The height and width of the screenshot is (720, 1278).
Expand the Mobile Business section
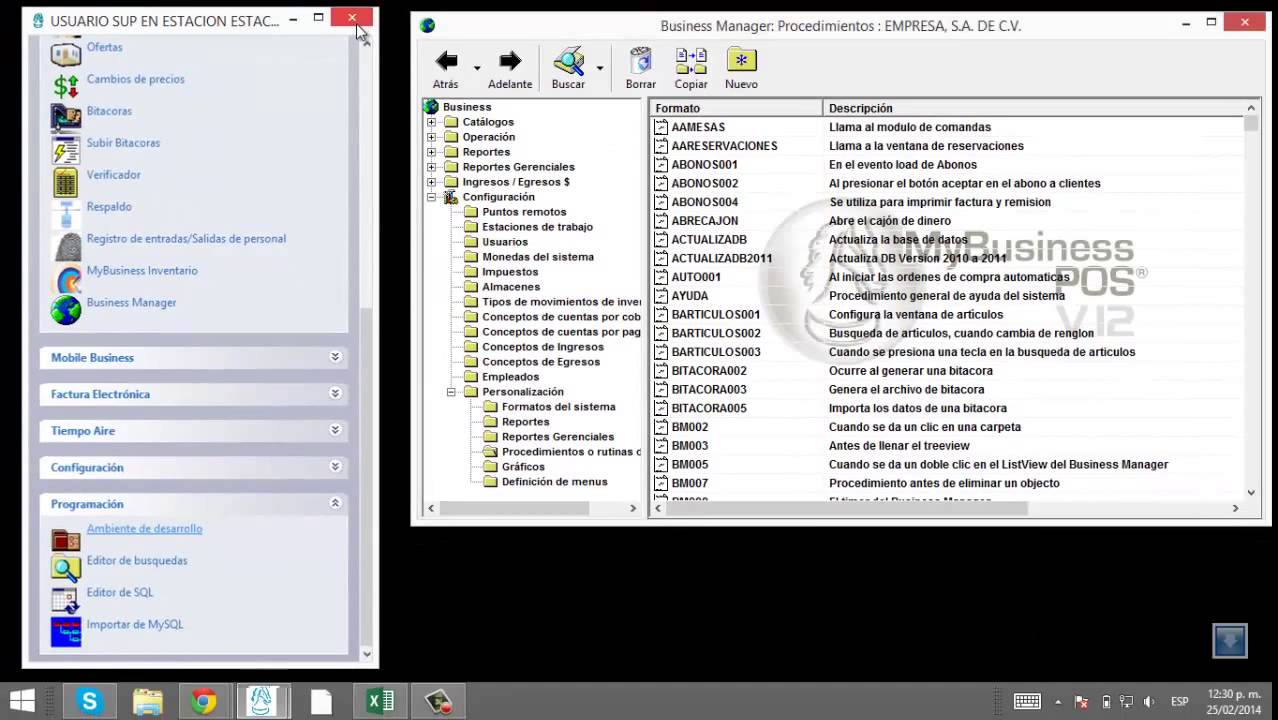335,357
